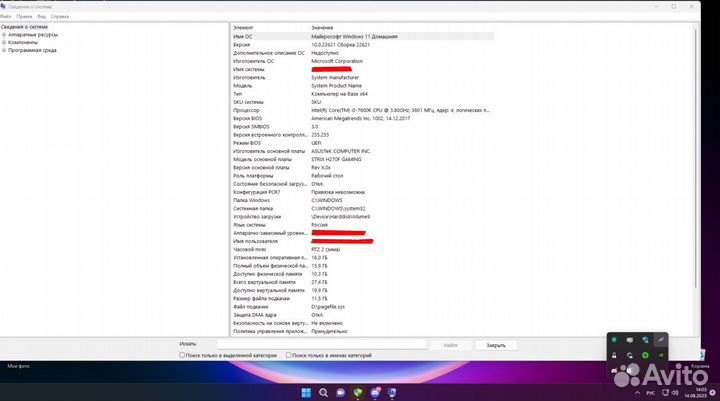
Task: Select the Версия BIOS label
Action: point(248,119)
